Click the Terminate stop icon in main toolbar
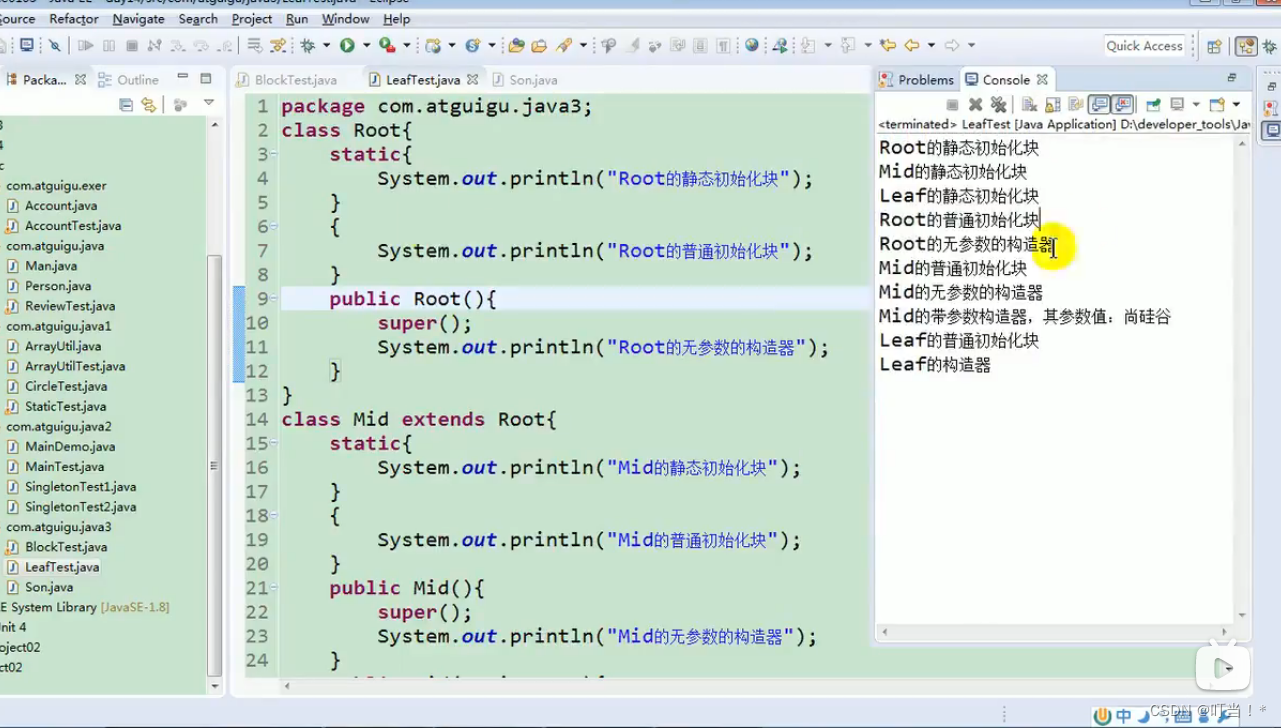The image size is (1281, 728). (x=131, y=45)
